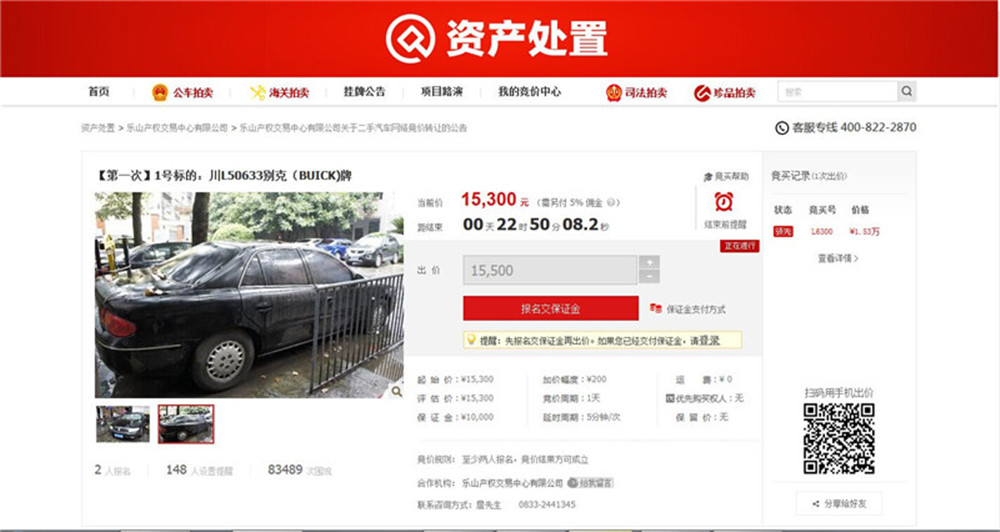Click the 分享给好友 share button
Viewport: 1000px width, 532px height.
point(839,503)
